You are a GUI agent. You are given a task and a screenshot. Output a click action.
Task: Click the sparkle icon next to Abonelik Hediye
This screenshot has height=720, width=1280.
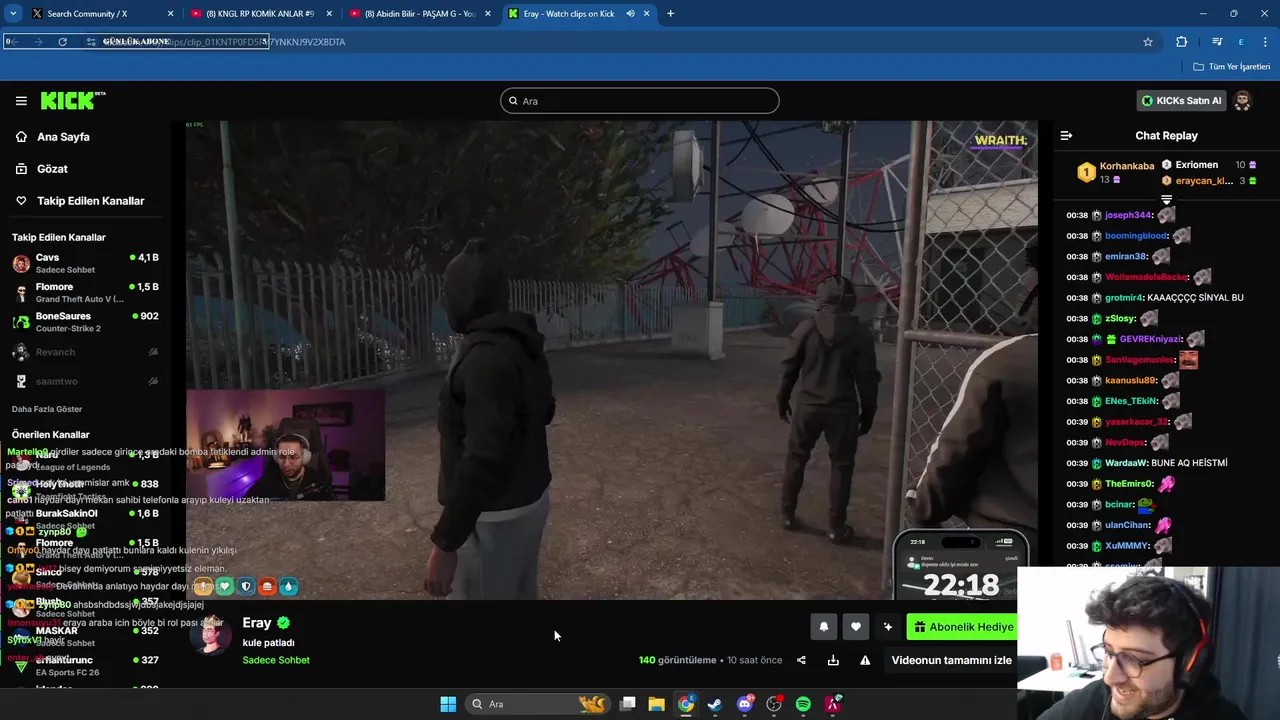coord(888,627)
